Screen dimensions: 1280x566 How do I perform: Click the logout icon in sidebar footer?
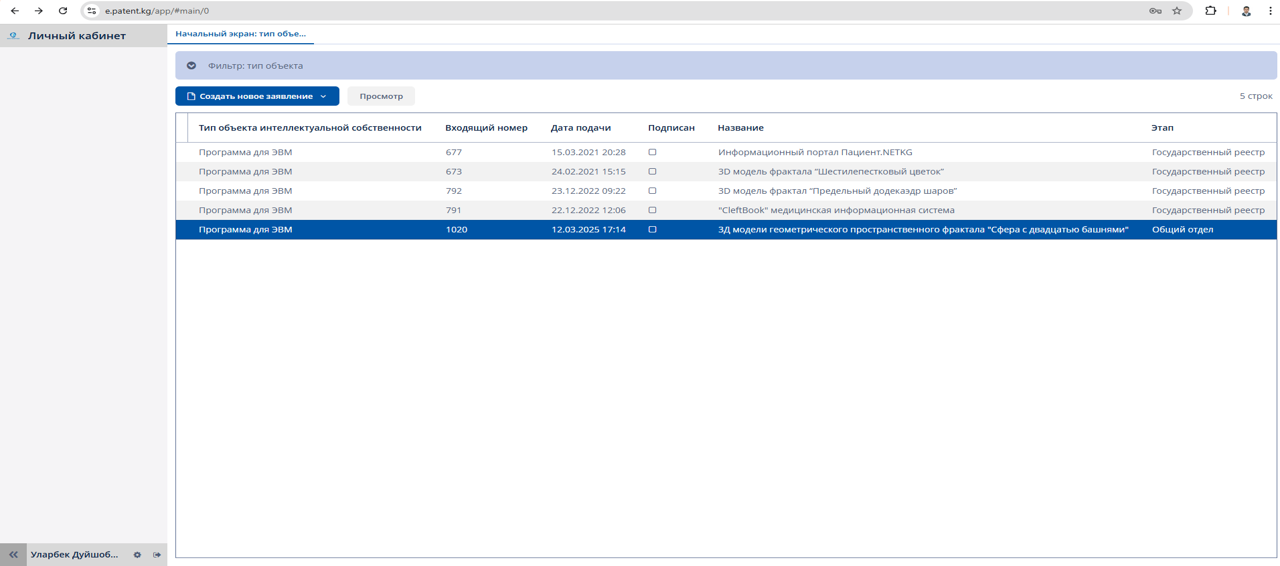157,555
